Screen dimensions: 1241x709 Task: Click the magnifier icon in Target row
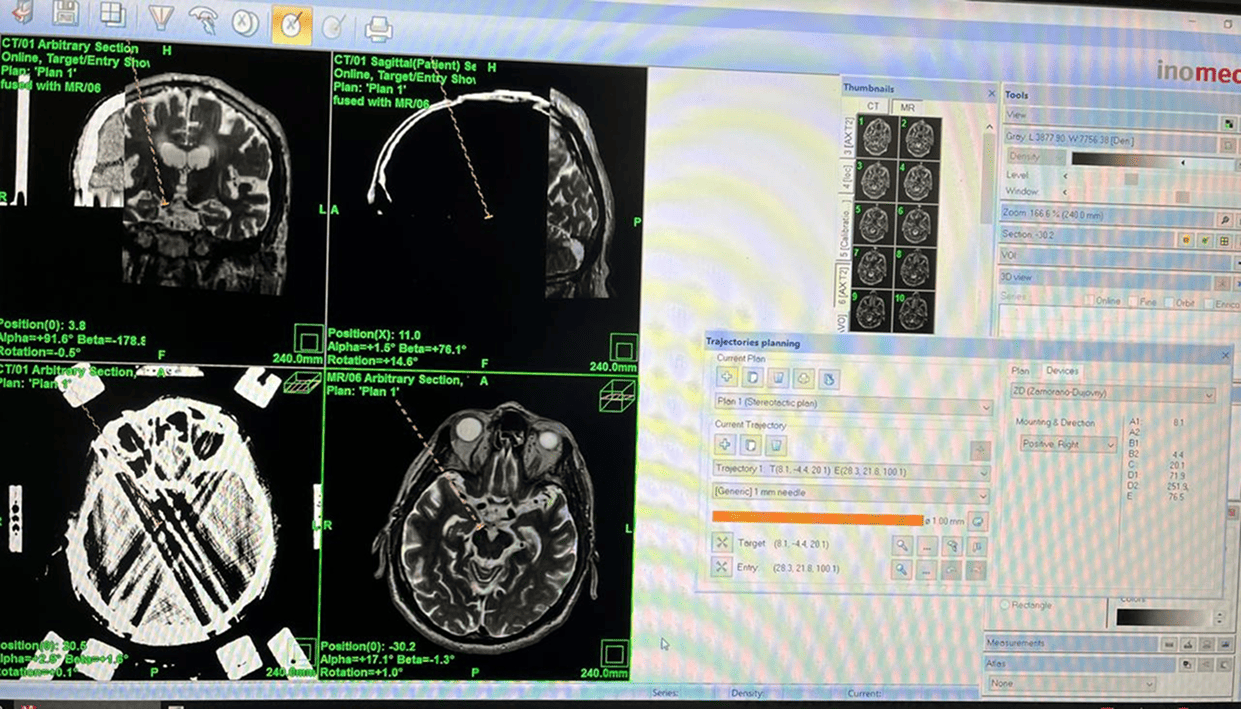click(902, 545)
